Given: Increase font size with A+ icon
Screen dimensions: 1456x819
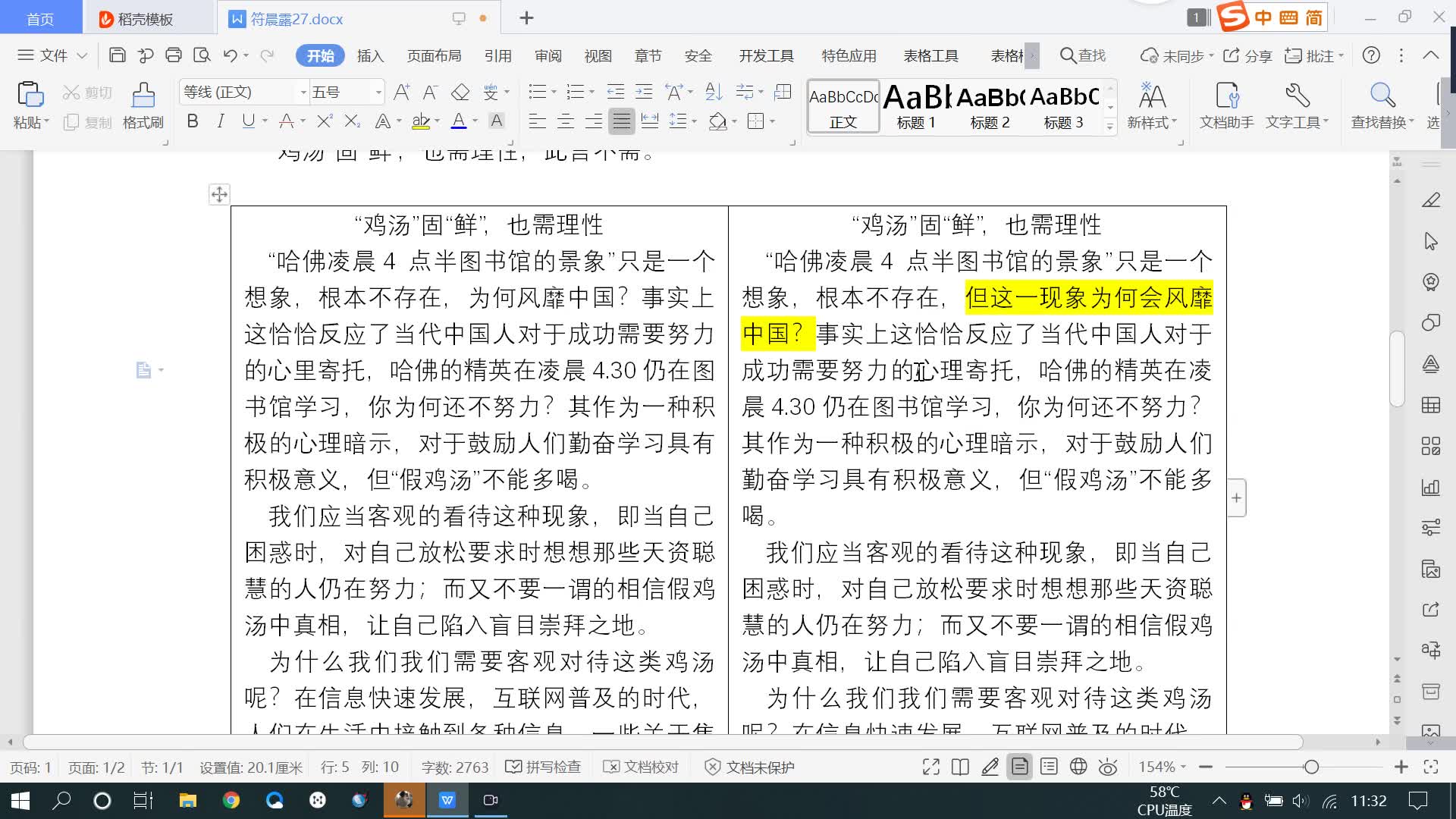Looking at the screenshot, I should 402,93.
